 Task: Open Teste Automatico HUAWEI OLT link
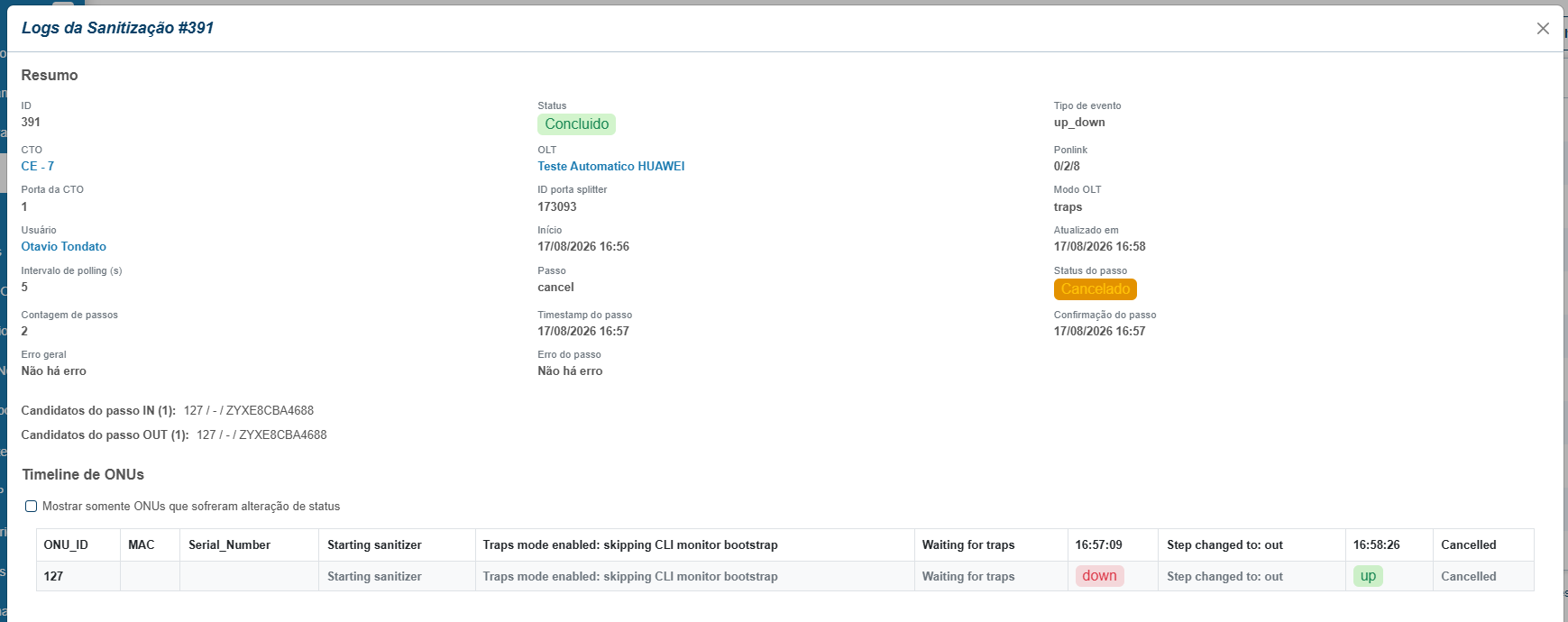click(611, 166)
